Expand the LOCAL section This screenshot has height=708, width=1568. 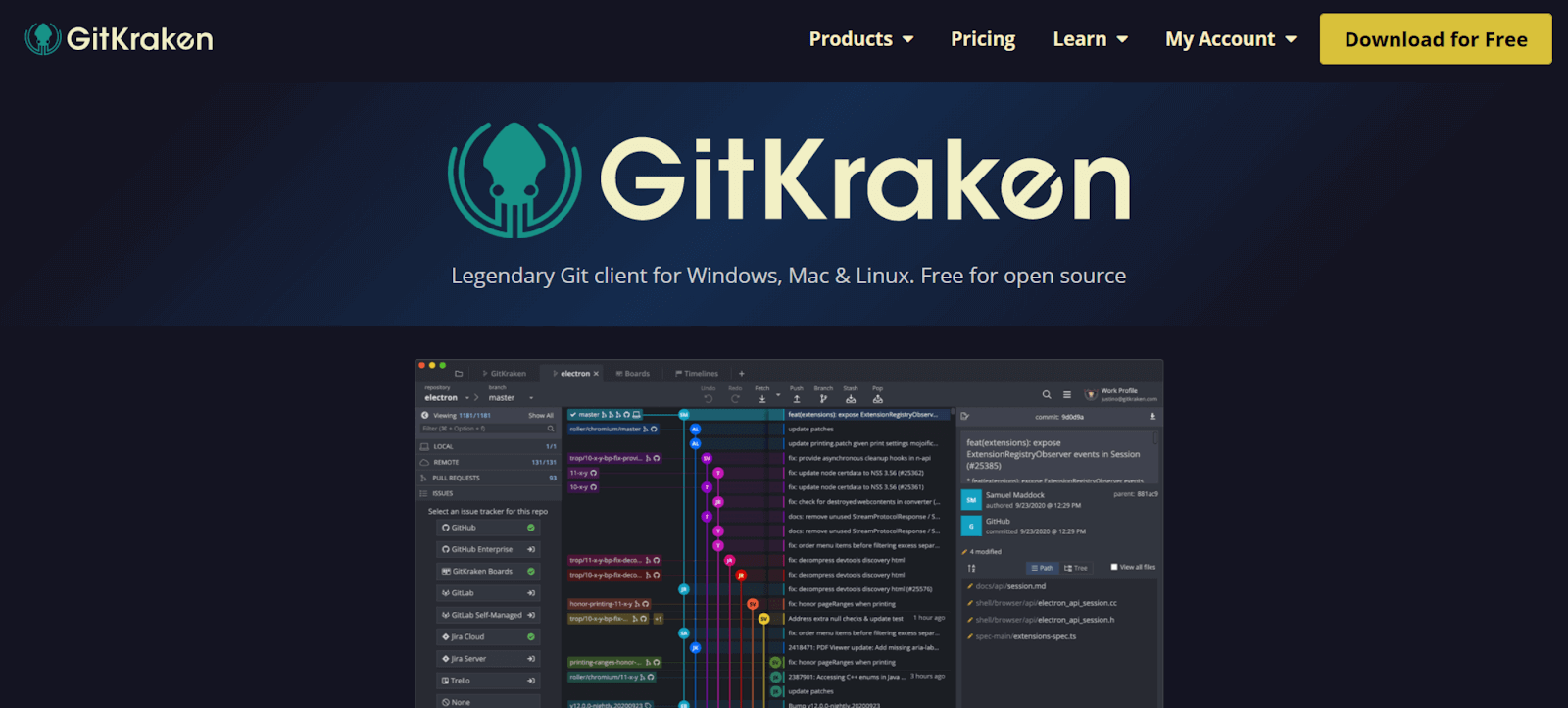pos(488,446)
